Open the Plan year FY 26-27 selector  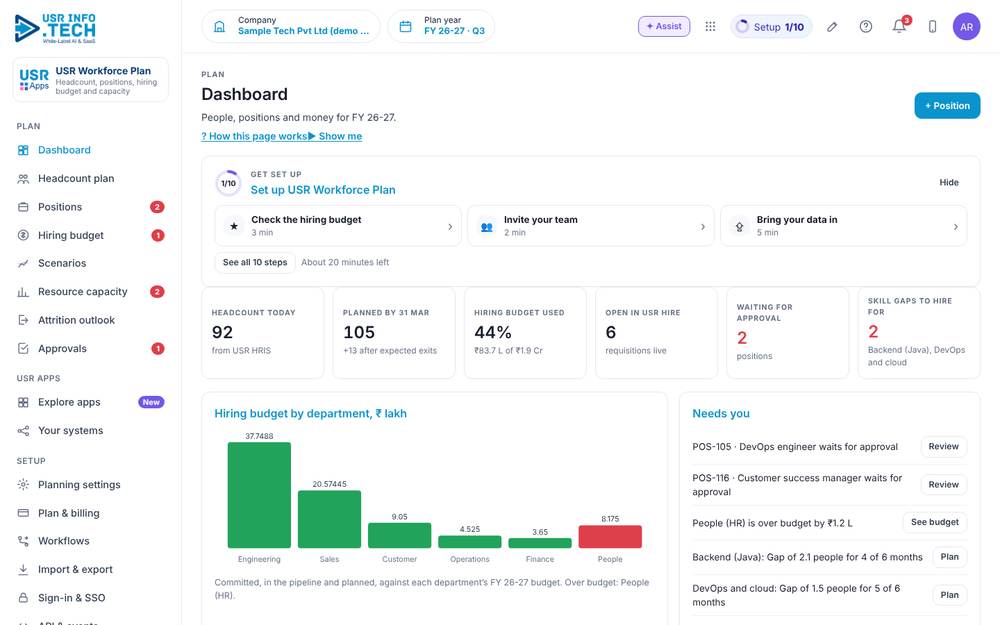(x=441, y=26)
